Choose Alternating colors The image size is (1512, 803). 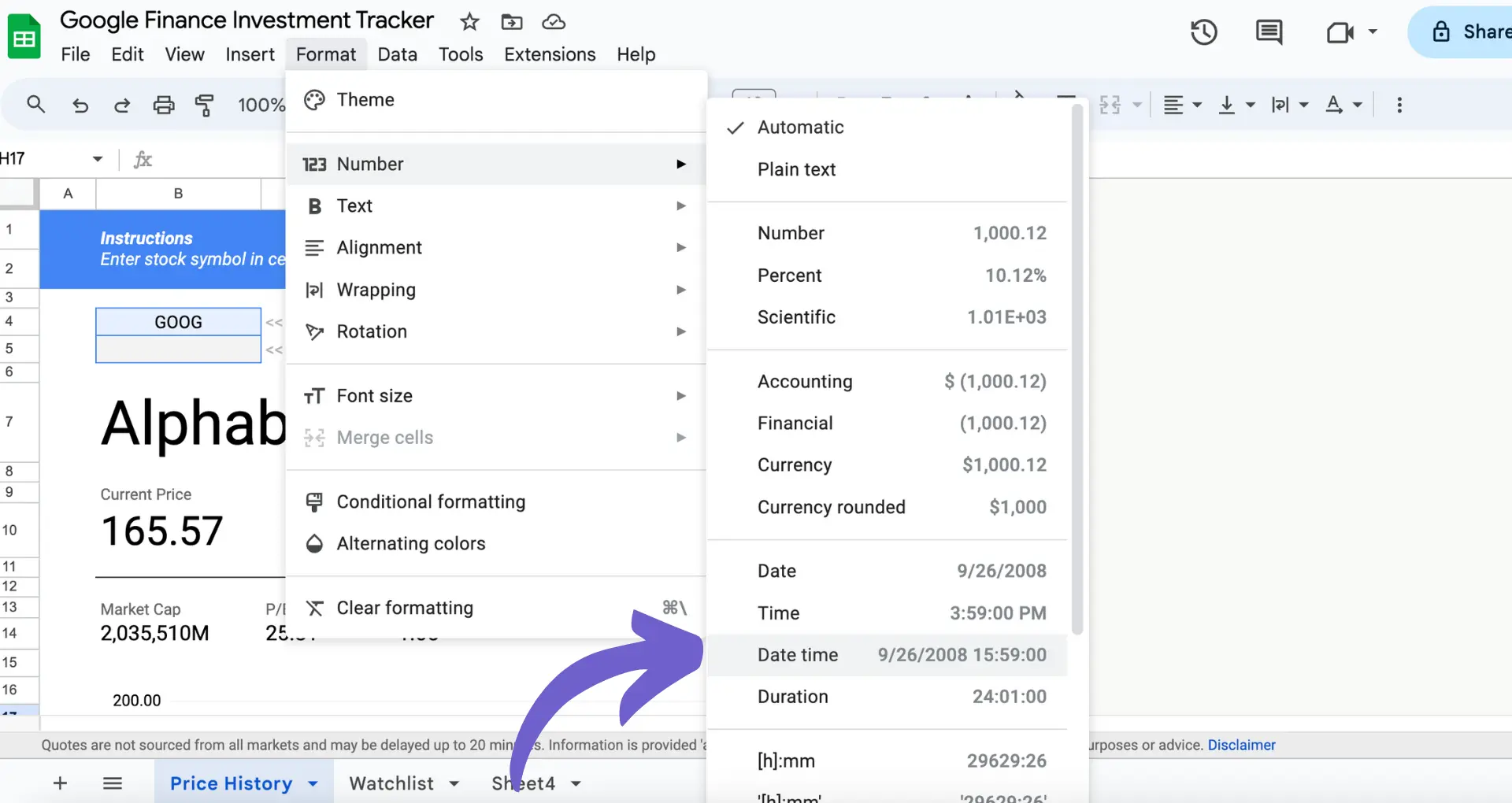(496, 543)
